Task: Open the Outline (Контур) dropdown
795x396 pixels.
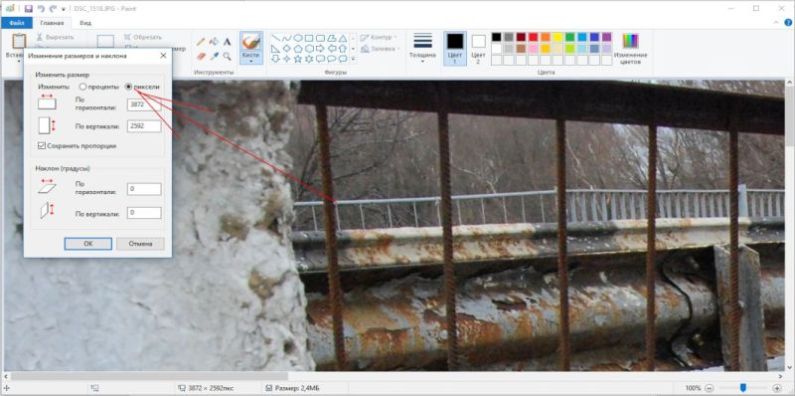Action: click(379, 38)
